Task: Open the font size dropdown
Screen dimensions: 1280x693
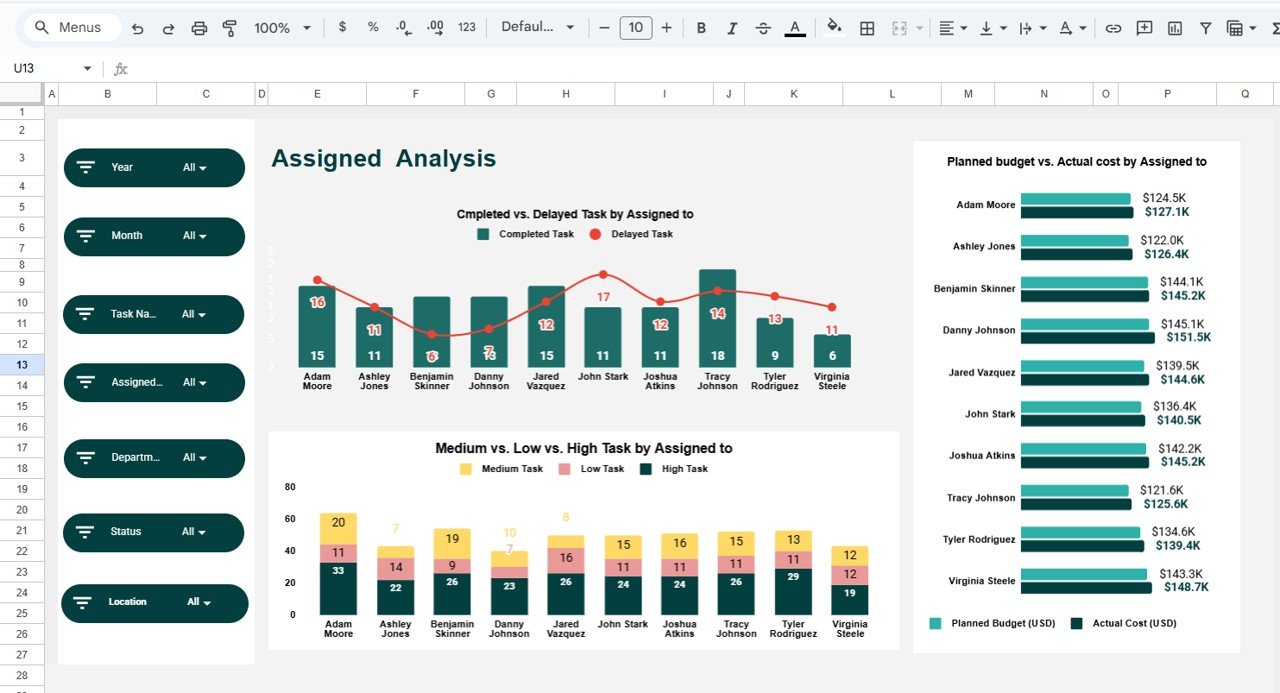Action: point(635,28)
